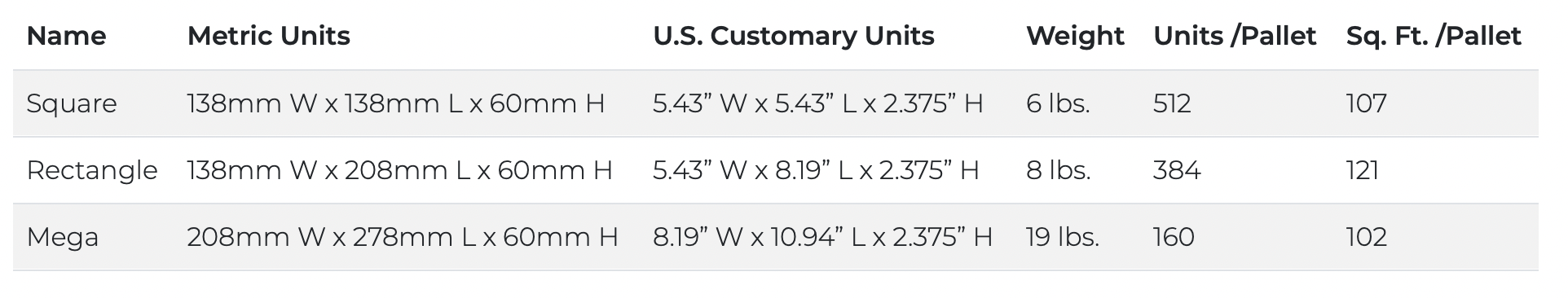
Task: Click the 6 lbs. weight cell
Action: pyautogui.click(x=1058, y=103)
